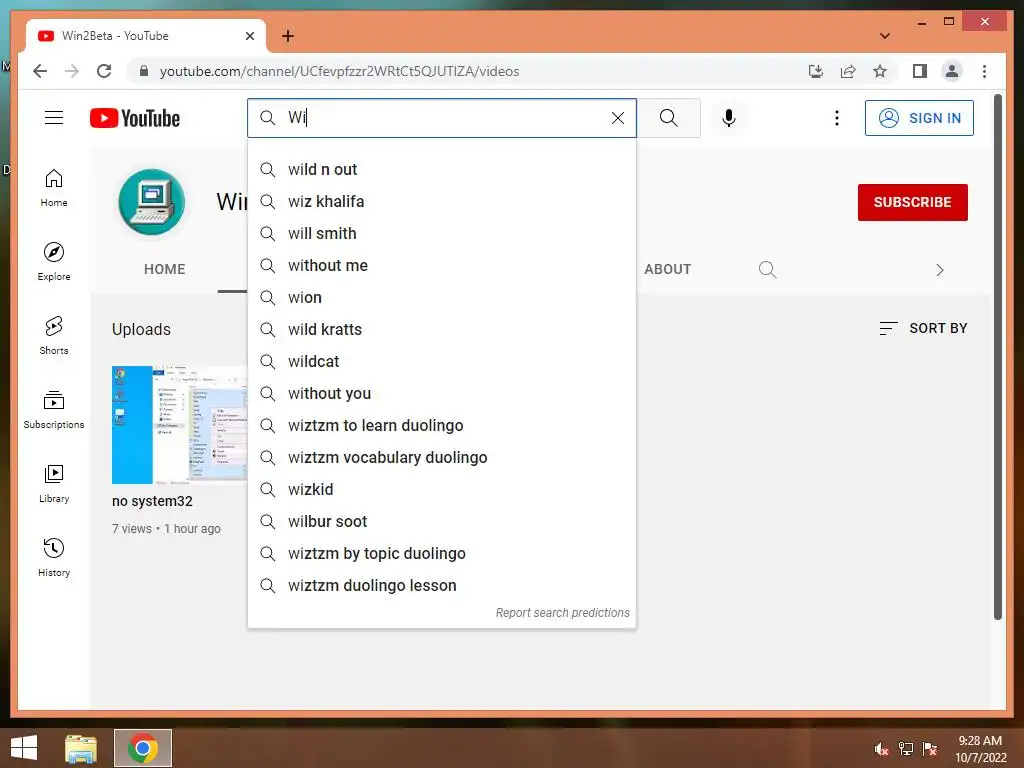Click the channel search magnifier icon
Screen dimensions: 1024x768
point(768,270)
